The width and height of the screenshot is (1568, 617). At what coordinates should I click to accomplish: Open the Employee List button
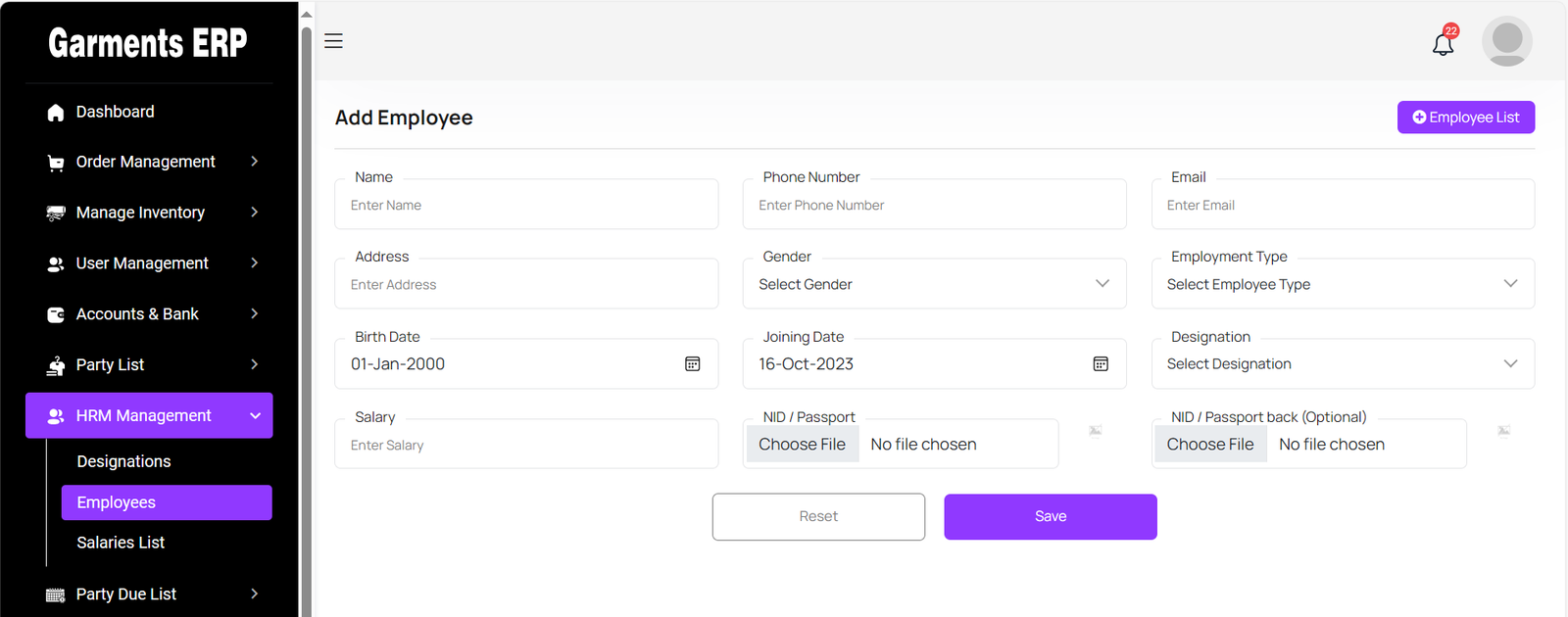1465,118
